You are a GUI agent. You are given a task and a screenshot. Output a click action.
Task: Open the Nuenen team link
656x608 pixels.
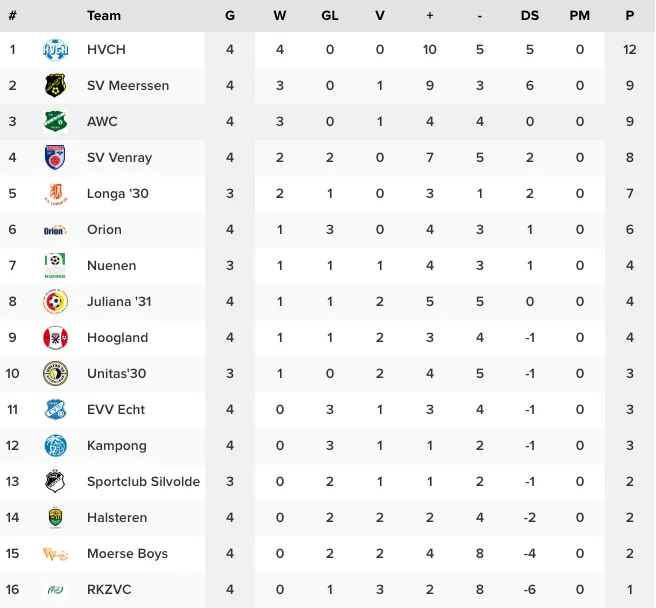pyautogui.click(x=111, y=266)
